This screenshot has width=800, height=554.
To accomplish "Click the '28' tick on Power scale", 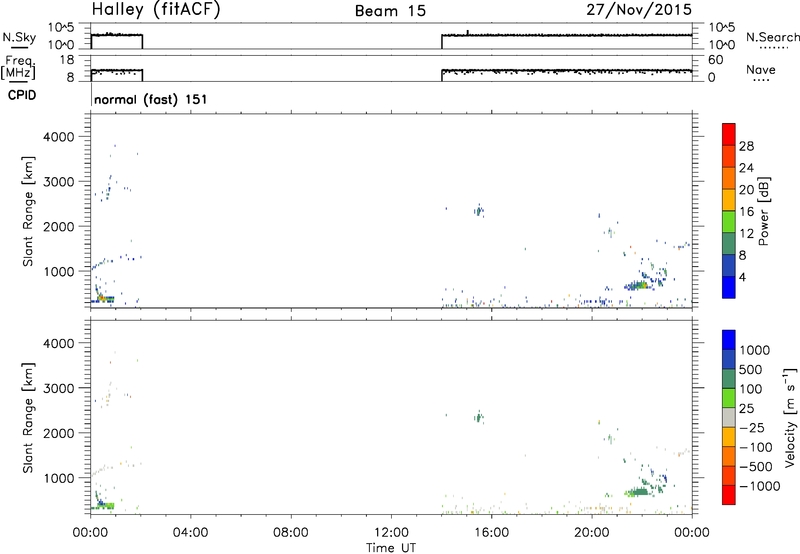I will pyautogui.click(x=746, y=146).
